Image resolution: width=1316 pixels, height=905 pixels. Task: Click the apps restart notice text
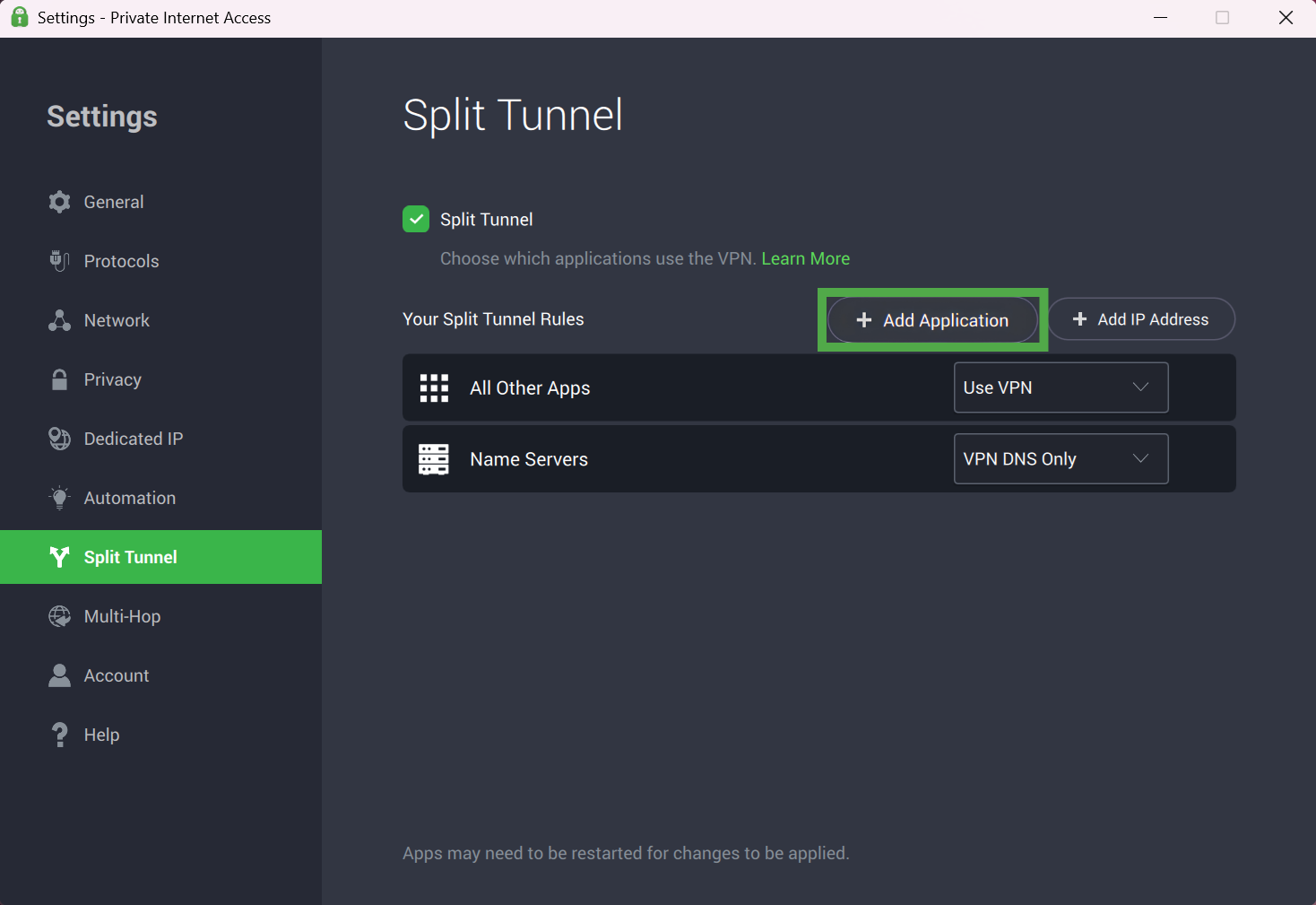[626, 853]
